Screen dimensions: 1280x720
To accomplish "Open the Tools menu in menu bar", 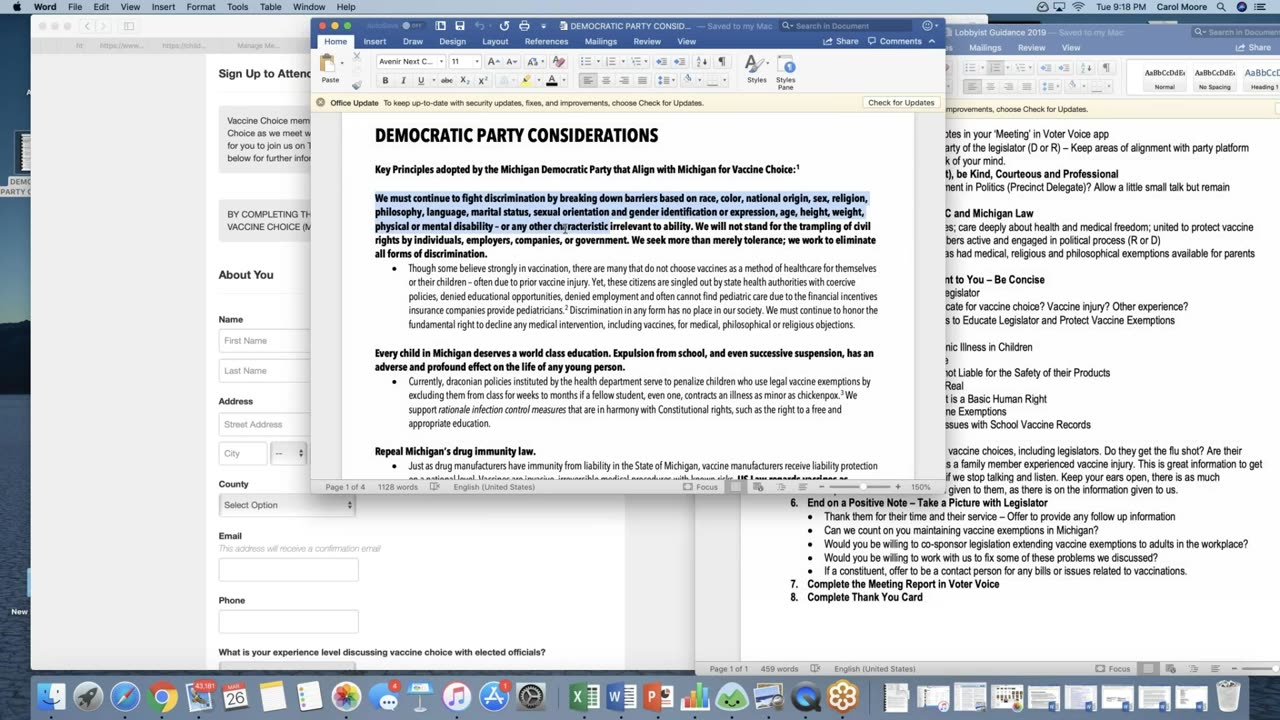I will [x=237, y=7].
